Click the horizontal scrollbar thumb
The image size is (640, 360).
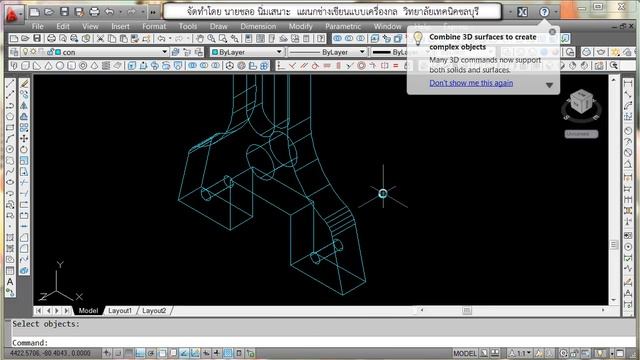pos(467,311)
